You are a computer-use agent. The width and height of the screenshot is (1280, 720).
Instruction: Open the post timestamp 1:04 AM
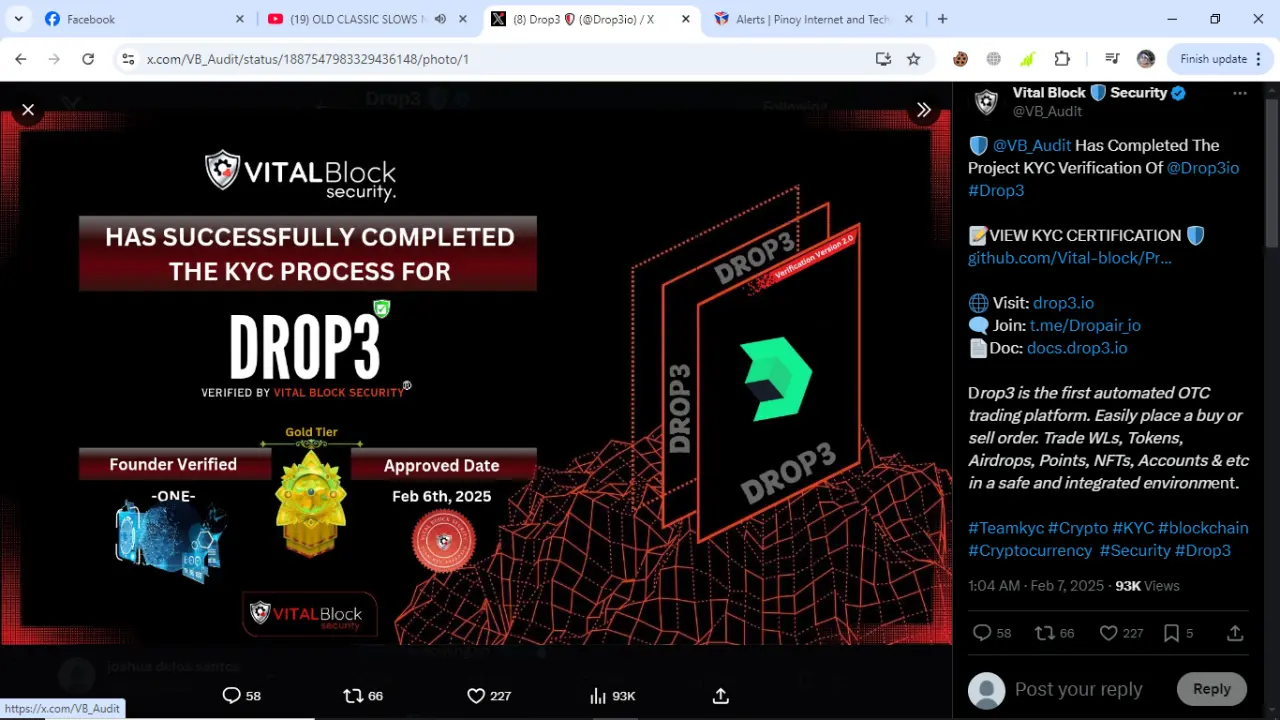point(1035,586)
